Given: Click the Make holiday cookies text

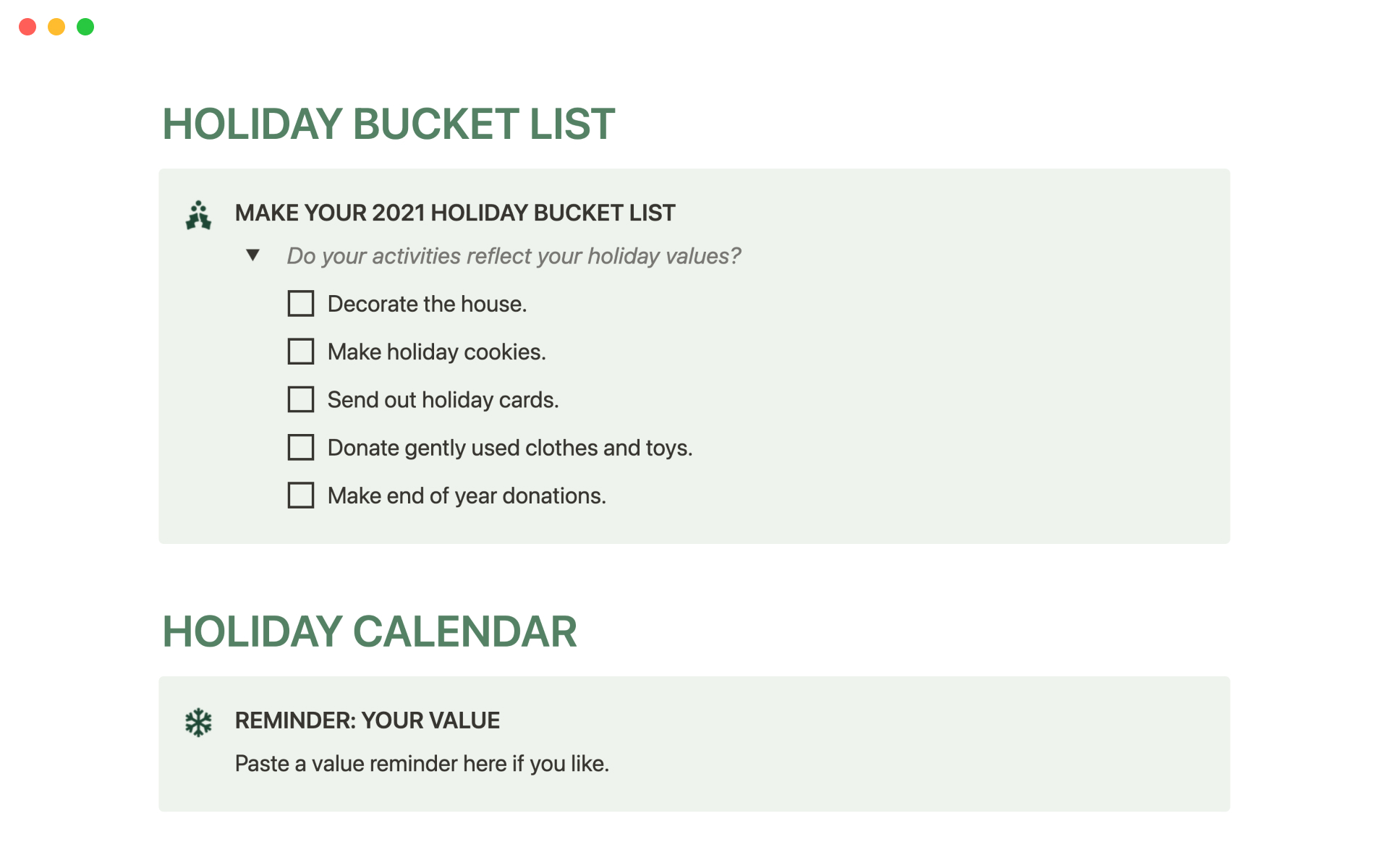Looking at the screenshot, I should (x=436, y=352).
